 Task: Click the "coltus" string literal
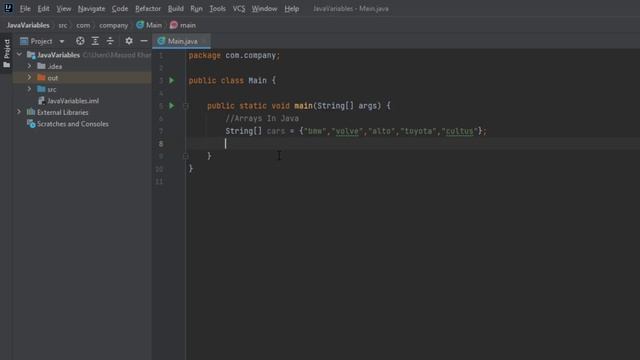459,131
